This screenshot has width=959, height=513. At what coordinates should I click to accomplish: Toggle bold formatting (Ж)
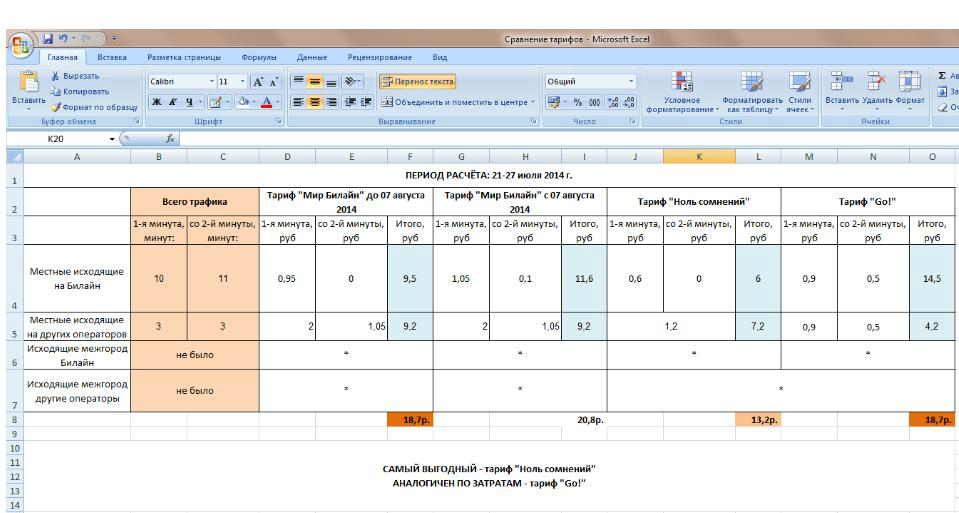[155, 100]
